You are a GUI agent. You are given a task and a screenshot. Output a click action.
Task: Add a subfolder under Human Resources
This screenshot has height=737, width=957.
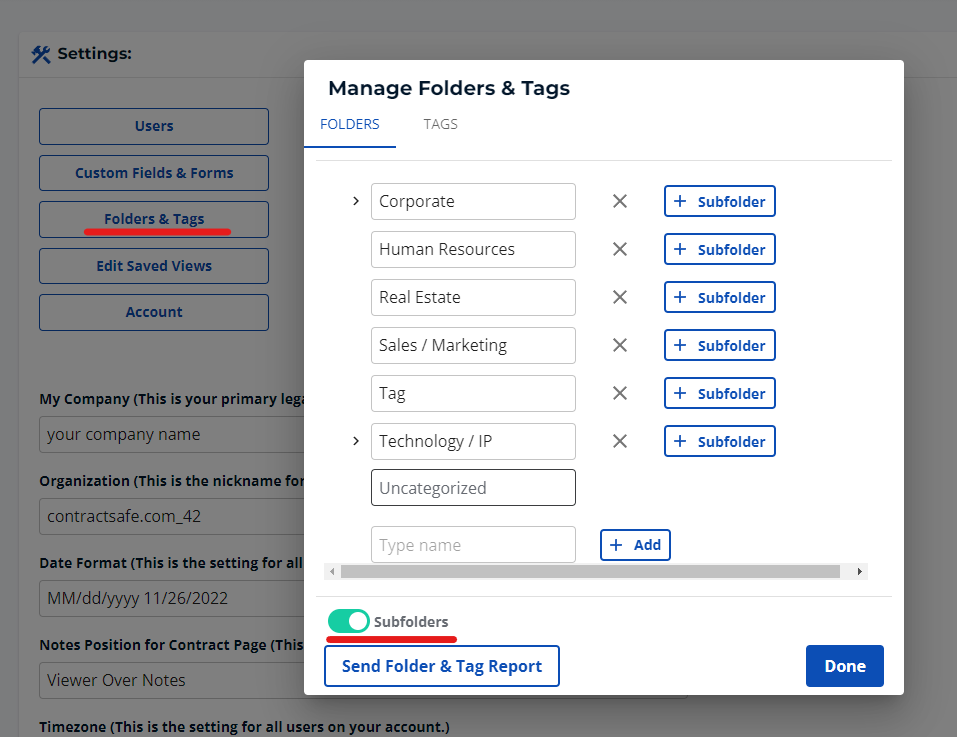719,249
